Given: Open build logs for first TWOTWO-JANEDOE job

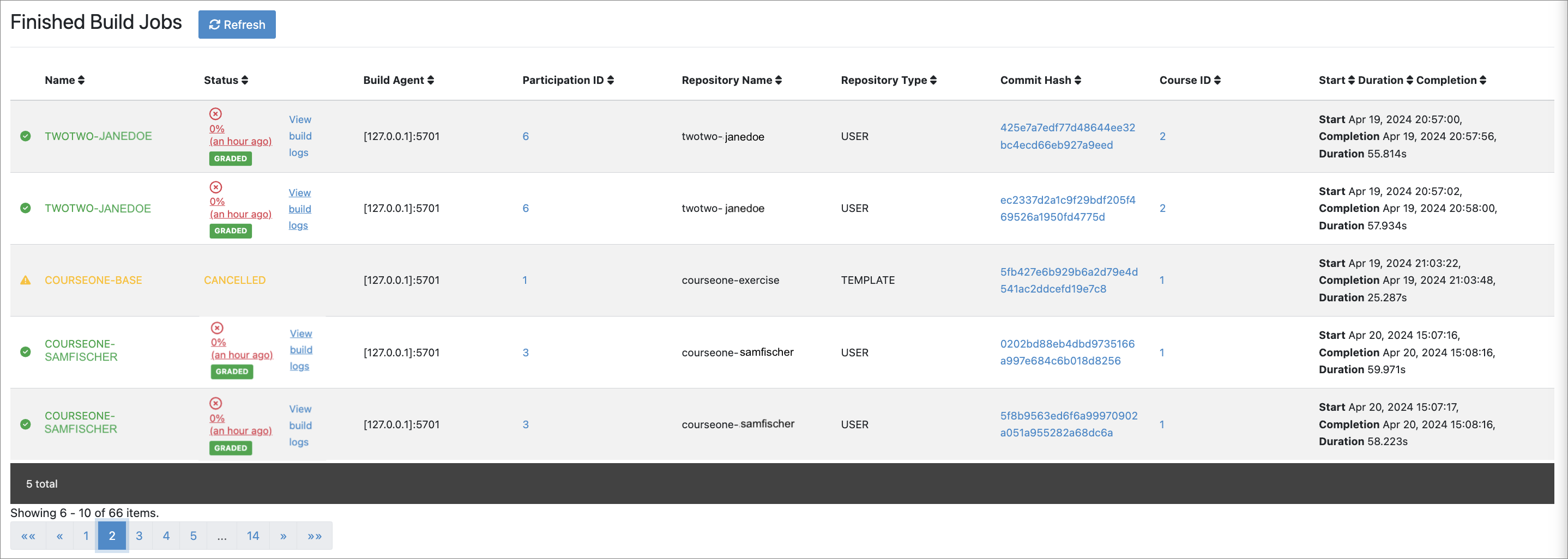Looking at the screenshot, I should (x=299, y=136).
